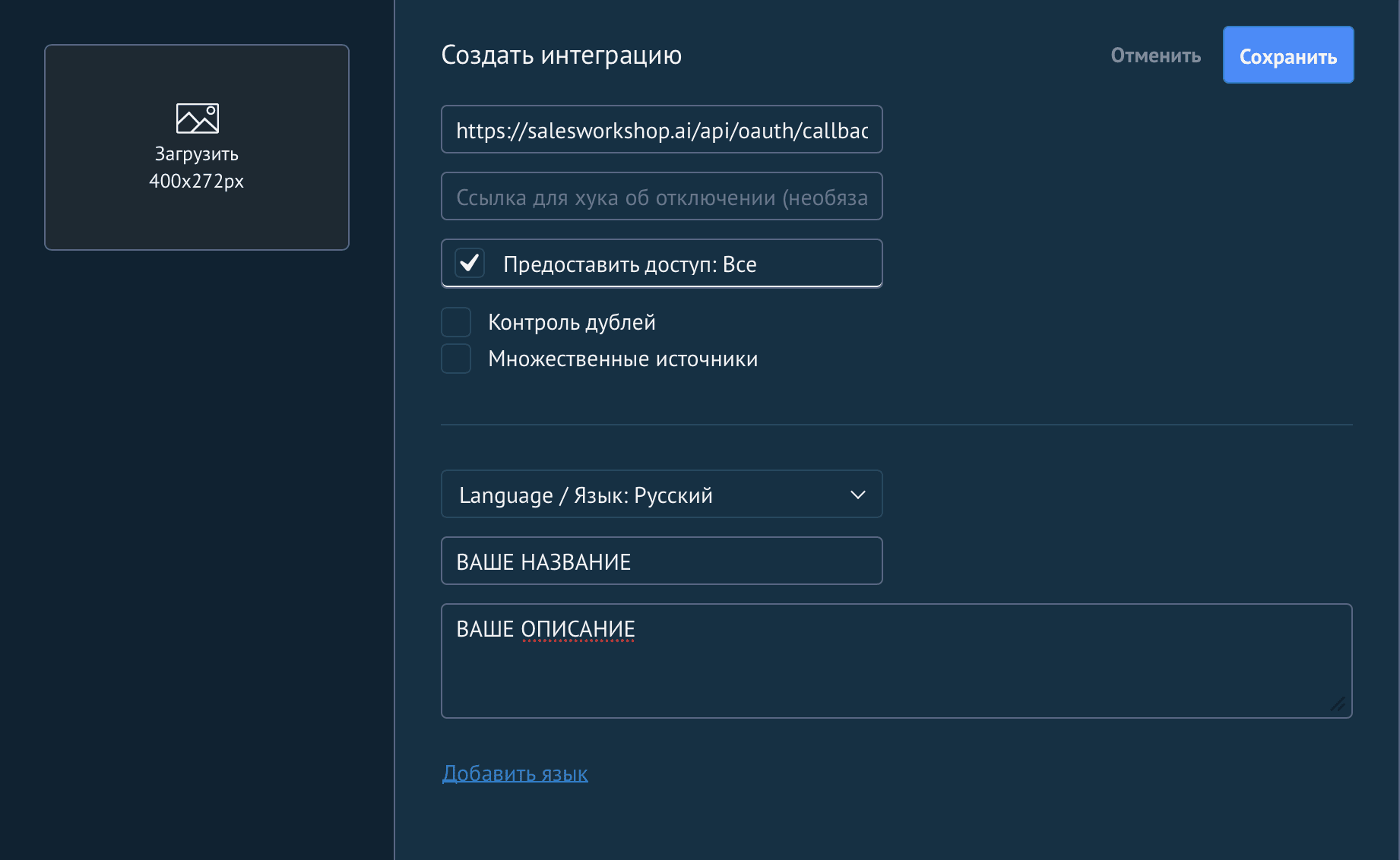Click the image upload picture icon
This screenshot has width=1400, height=860.
click(197, 119)
